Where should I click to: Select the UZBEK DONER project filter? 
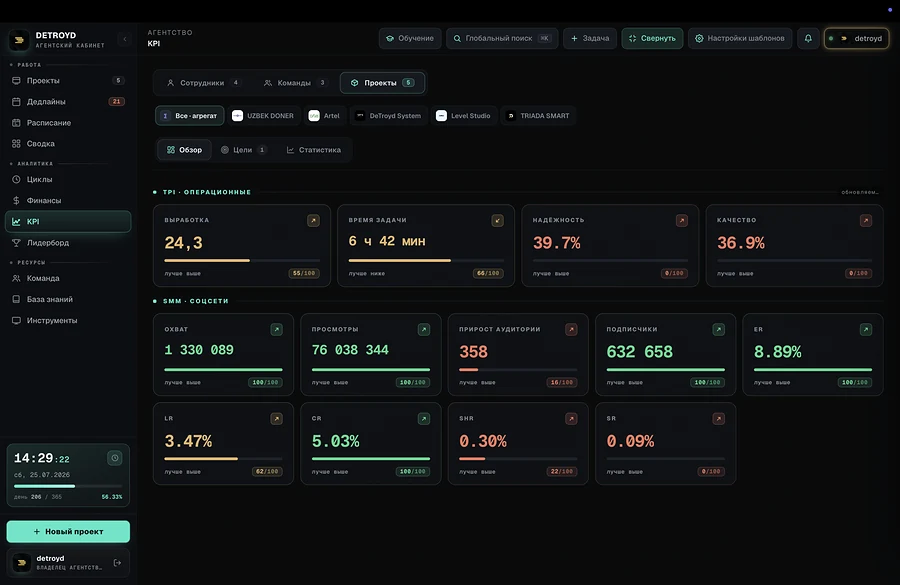click(263, 116)
